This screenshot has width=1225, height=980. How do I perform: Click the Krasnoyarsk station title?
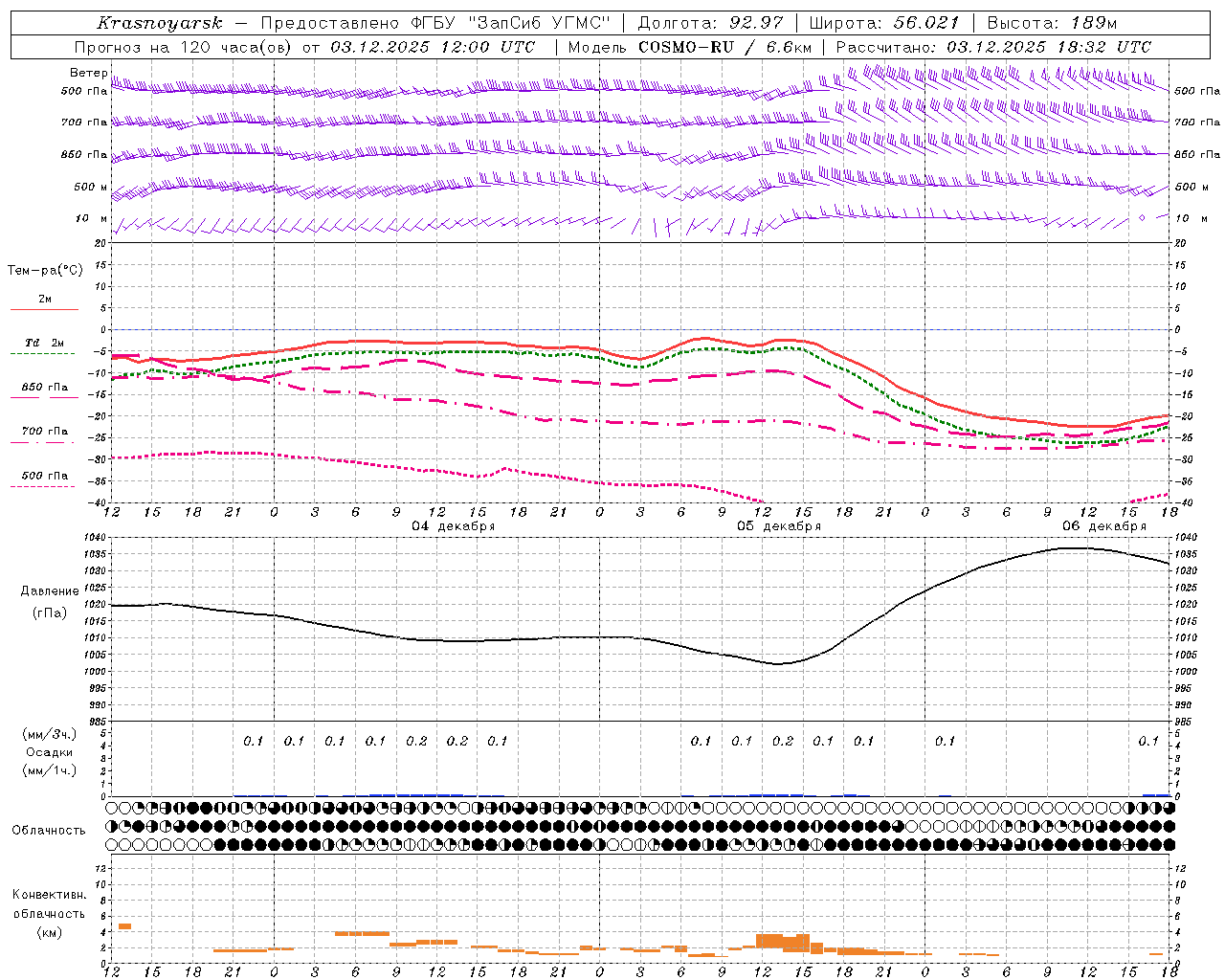tap(160, 23)
